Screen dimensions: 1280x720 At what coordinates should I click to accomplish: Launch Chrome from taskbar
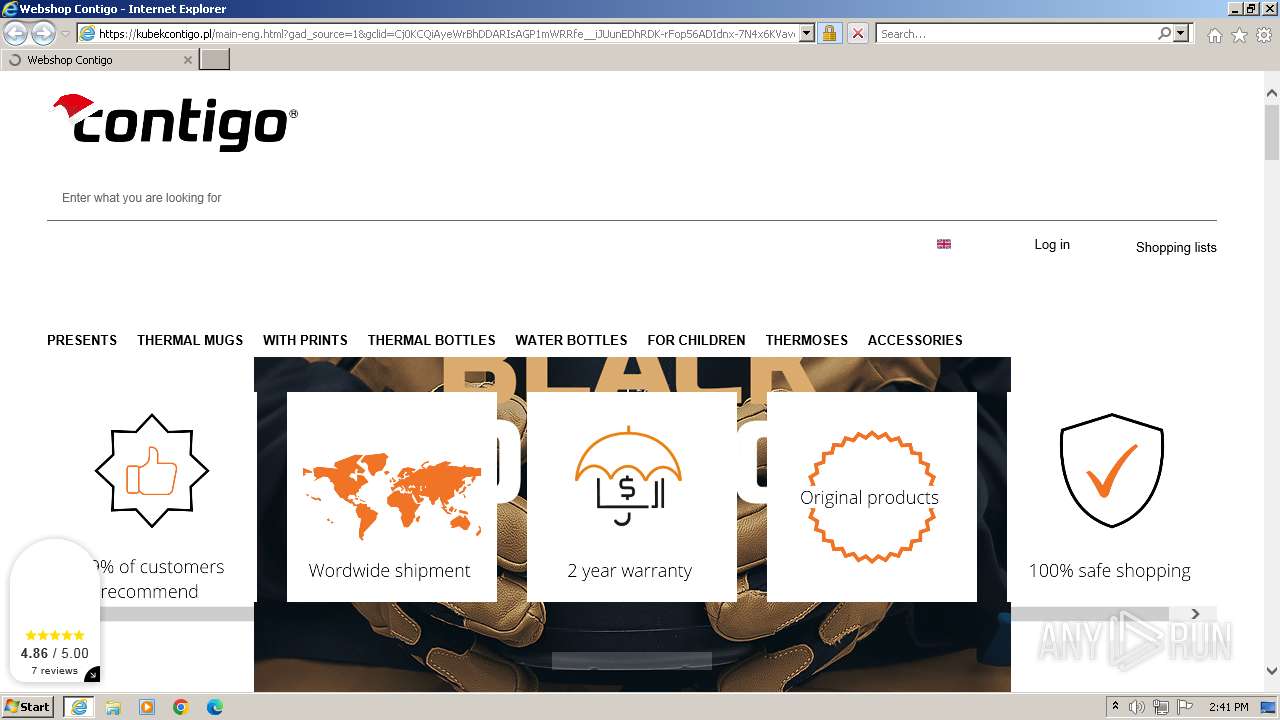tap(181, 707)
